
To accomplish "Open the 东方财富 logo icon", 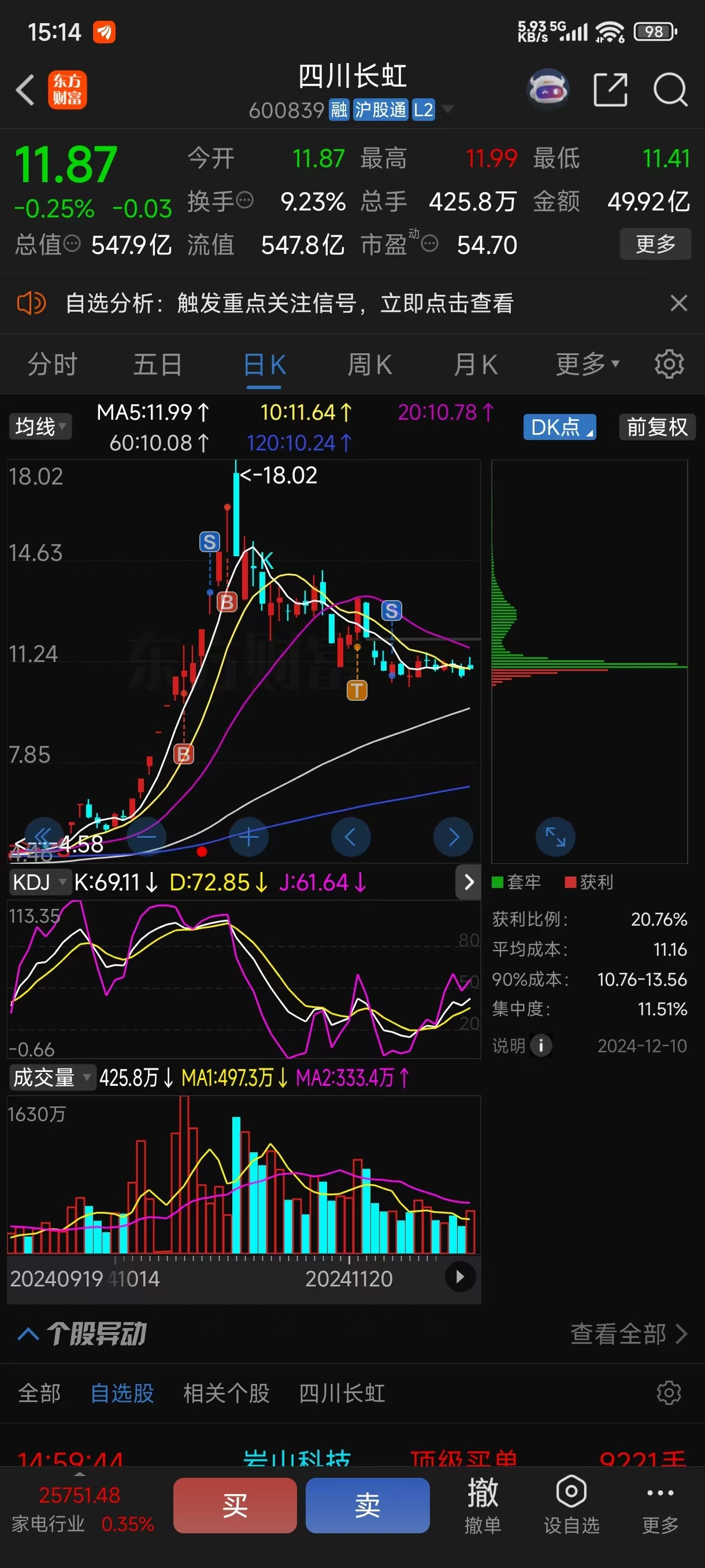I will (68, 90).
